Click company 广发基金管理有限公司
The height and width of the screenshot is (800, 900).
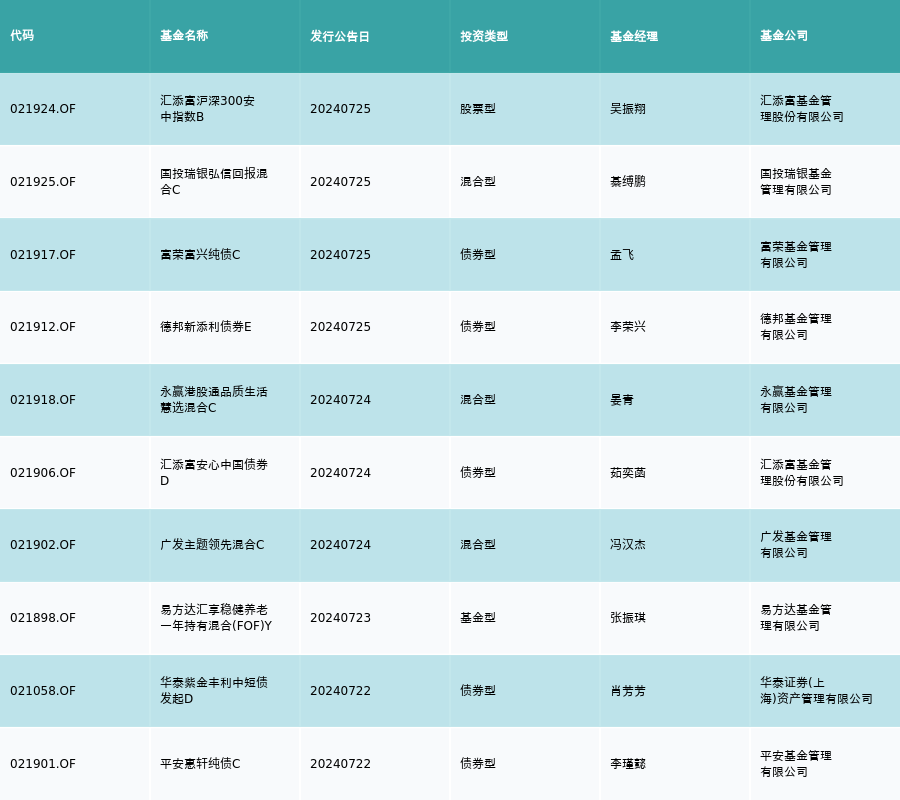pos(796,545)
